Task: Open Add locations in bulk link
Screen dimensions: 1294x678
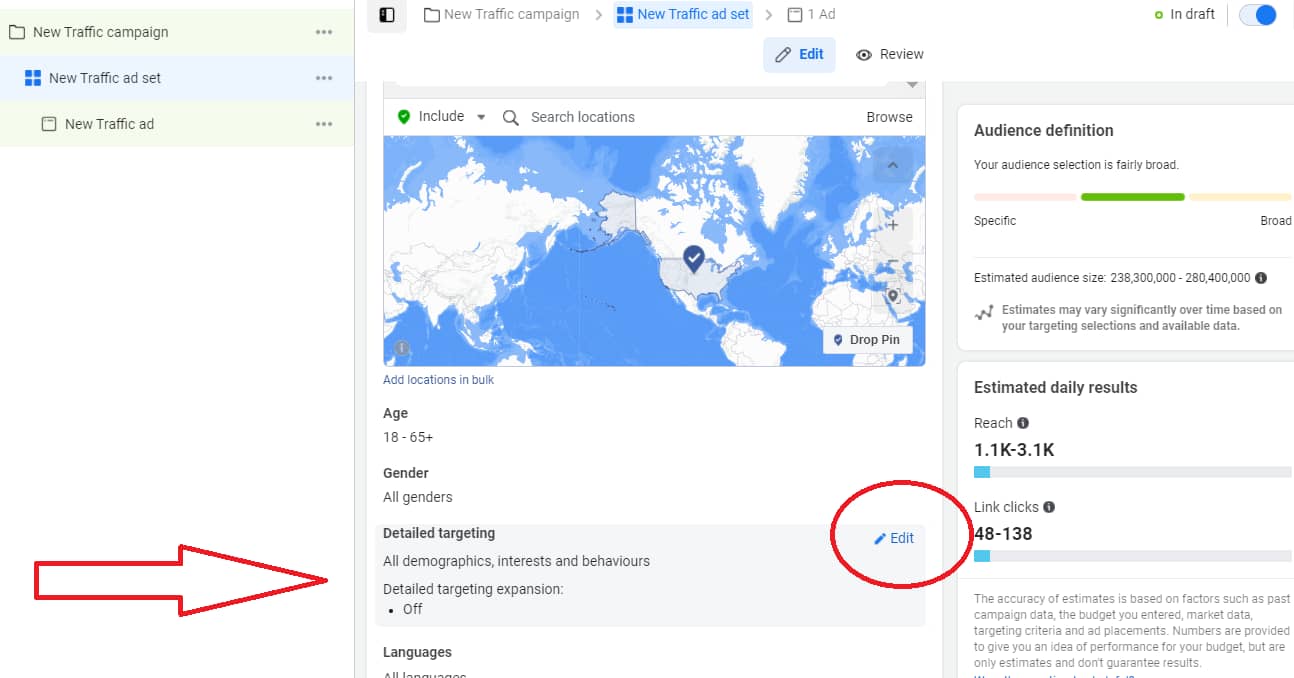Action: pyautogui.click(x=438, y=380)
